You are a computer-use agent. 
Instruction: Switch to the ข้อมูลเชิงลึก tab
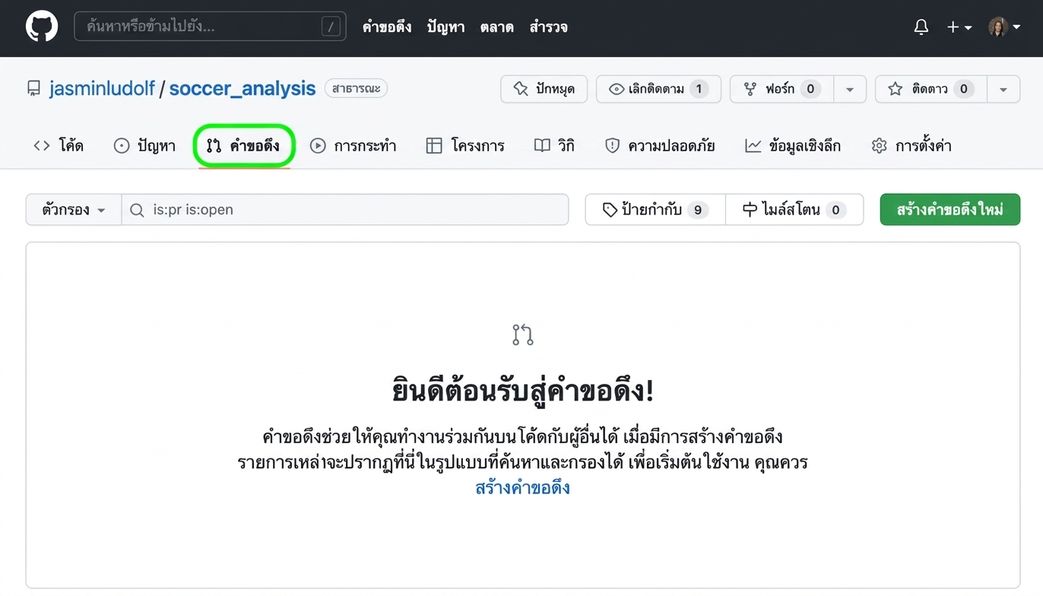click(x=793, y=146)
